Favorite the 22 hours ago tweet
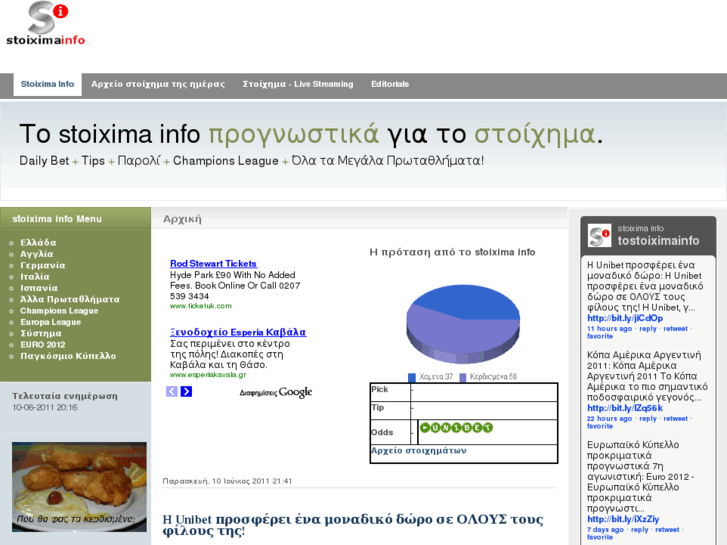This screenshot has width=727, height=545. (600, 426)
